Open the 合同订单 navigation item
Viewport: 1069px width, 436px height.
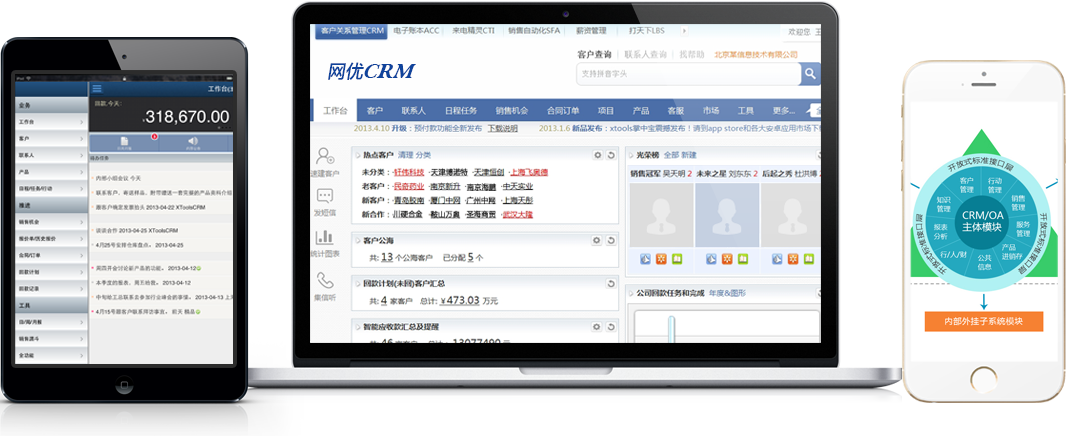[x=563, y=110]
